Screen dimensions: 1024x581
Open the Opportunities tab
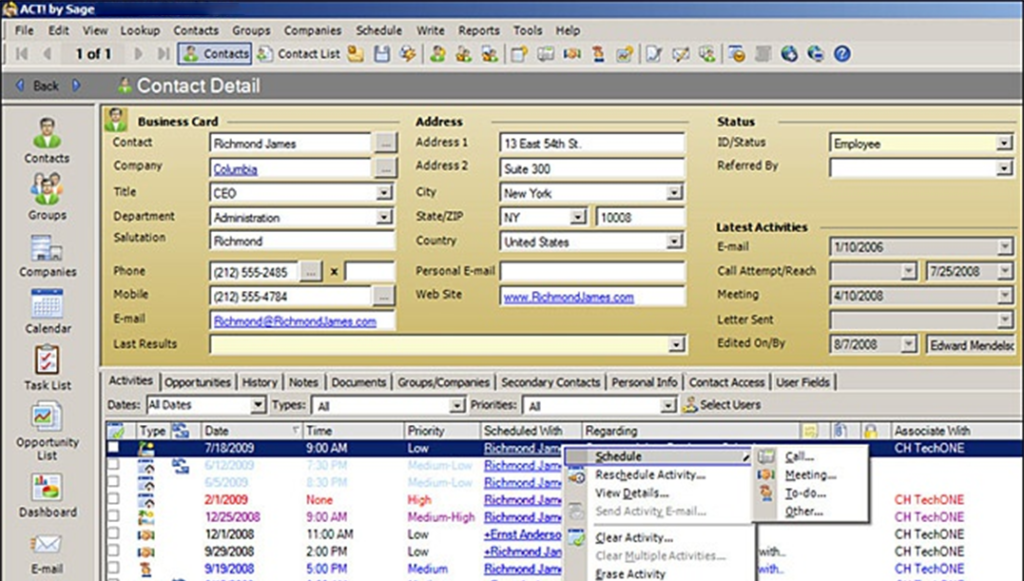[197, 382]
